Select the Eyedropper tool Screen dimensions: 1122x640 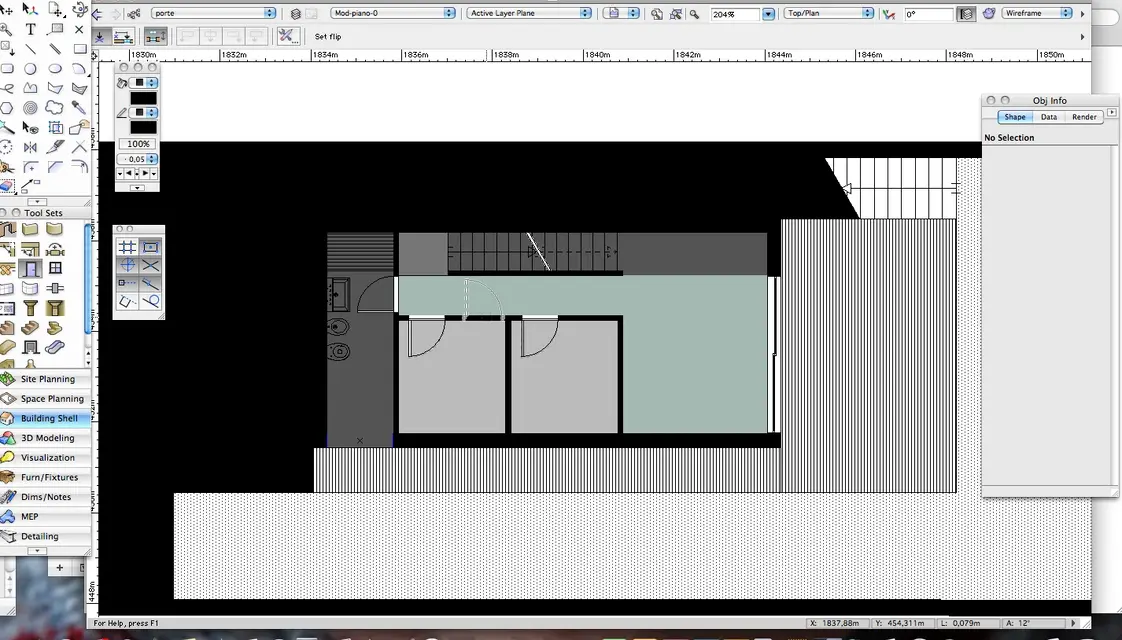[x=79, y=108]
